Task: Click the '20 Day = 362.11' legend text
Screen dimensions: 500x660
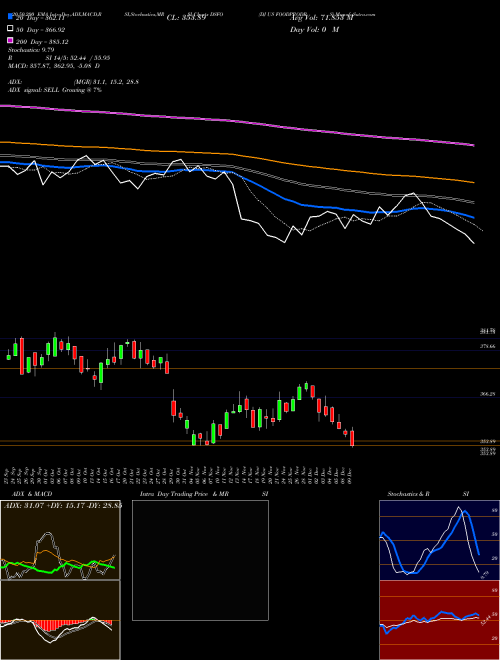Action: coord(40,18)
